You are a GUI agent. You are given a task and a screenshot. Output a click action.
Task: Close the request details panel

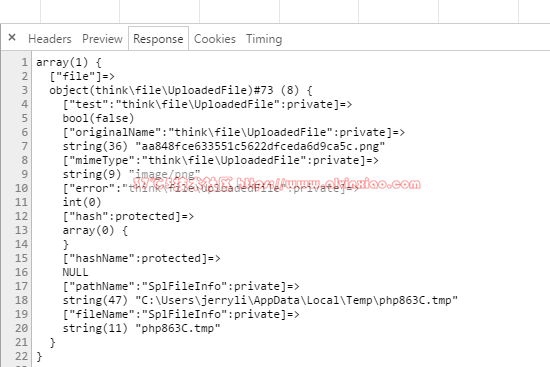point(12,37)
